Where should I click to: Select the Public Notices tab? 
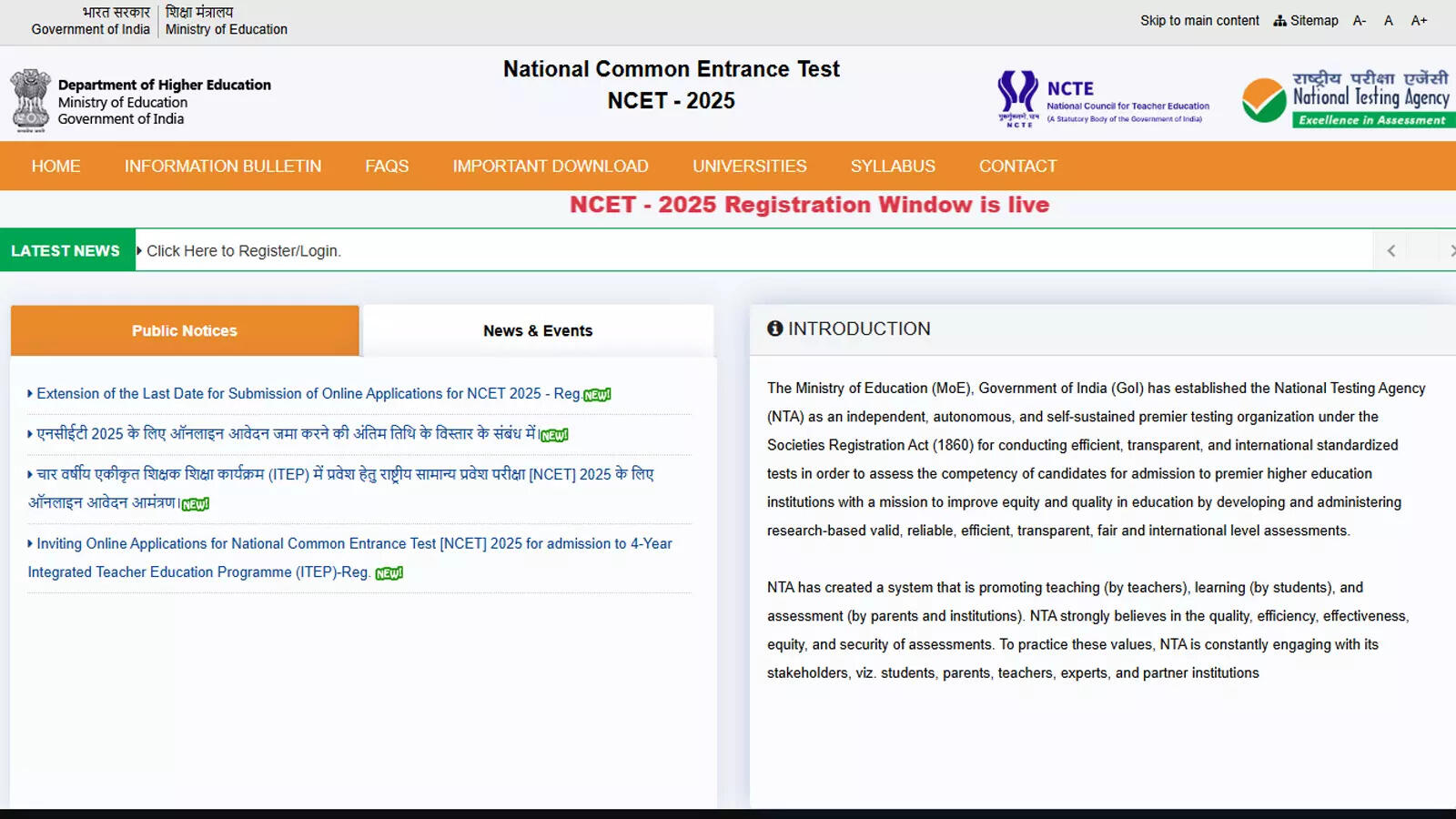pyautogui.click(x=185, y=330)
